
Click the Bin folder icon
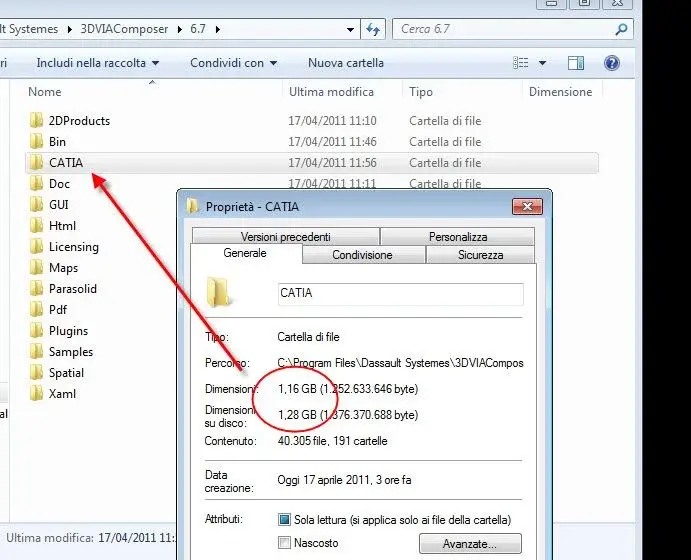point(37,141)
